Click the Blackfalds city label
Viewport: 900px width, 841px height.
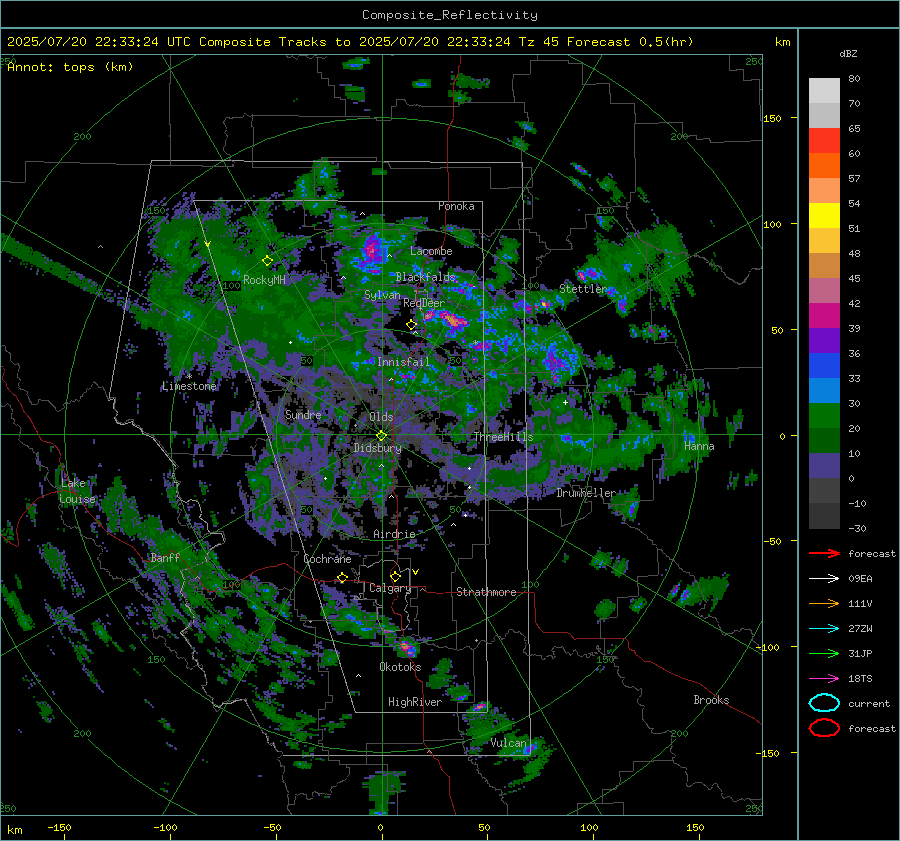coord(425,277)
